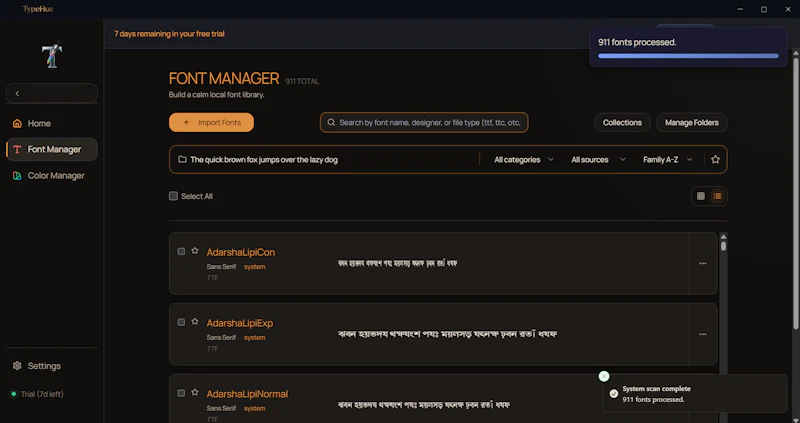Click the 911 TOTAL count label
The height and width of the screenshot is (423, 800).
(x=302, y=81)
